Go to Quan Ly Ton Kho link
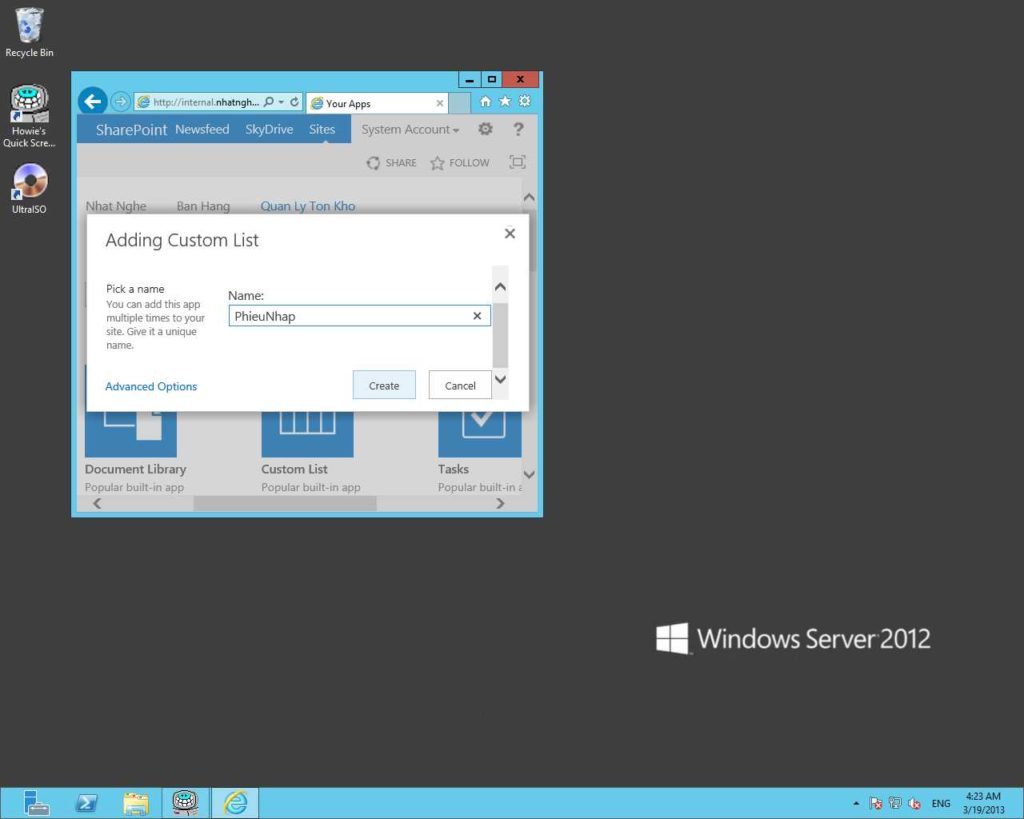The width and height of the screenshot is (1024, 819). [x=308, y=206]
